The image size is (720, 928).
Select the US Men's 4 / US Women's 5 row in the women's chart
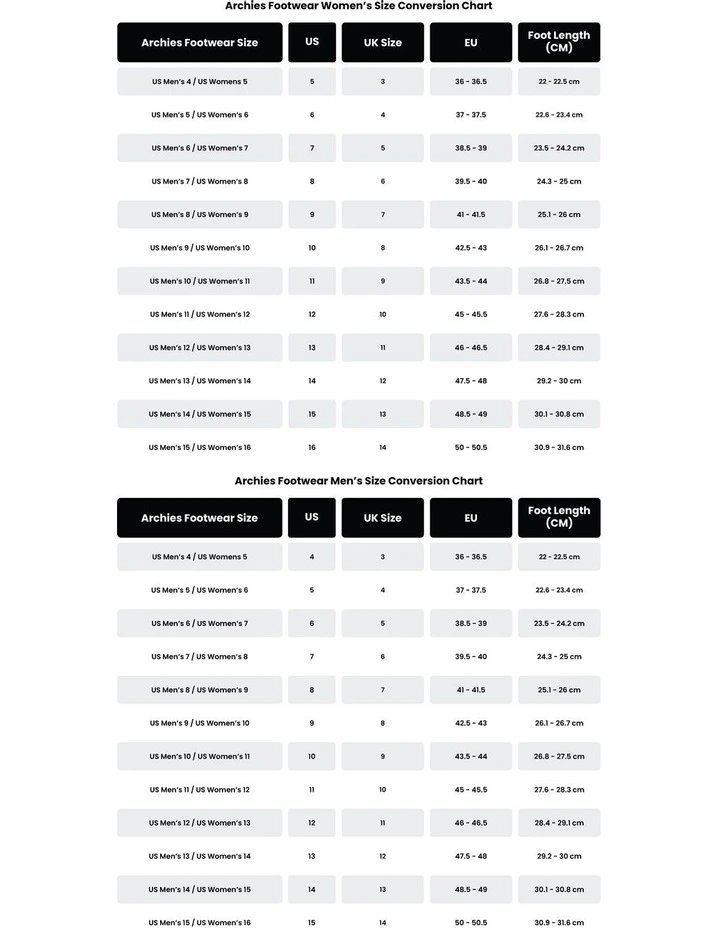tap(200, 82)
